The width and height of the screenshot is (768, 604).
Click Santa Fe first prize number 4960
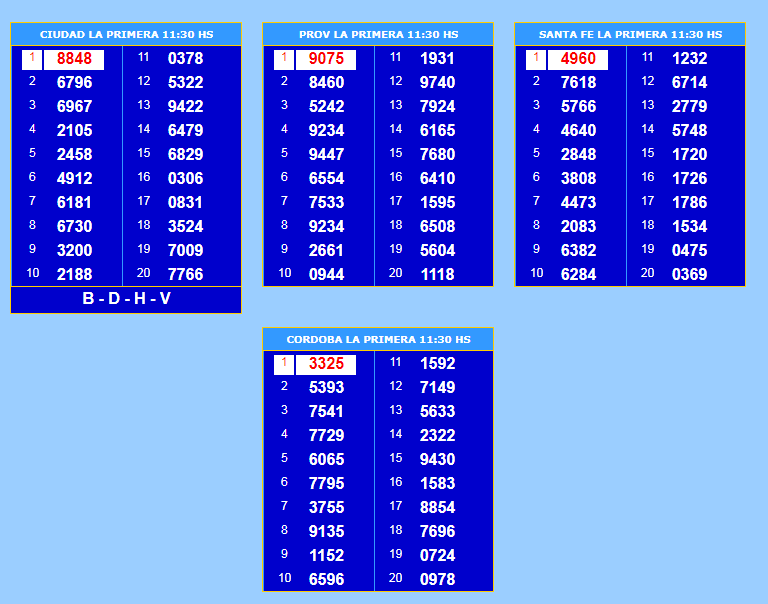click(x=578, y=59)
